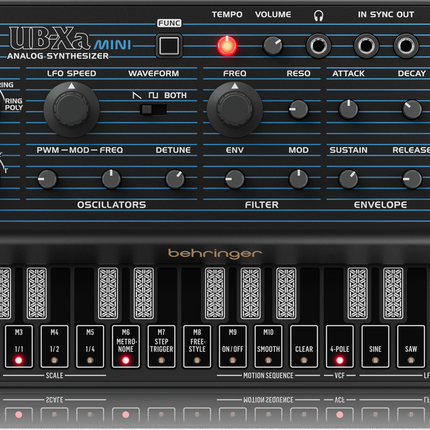Click the oscillator MOD knob

(x=111, y=179)
